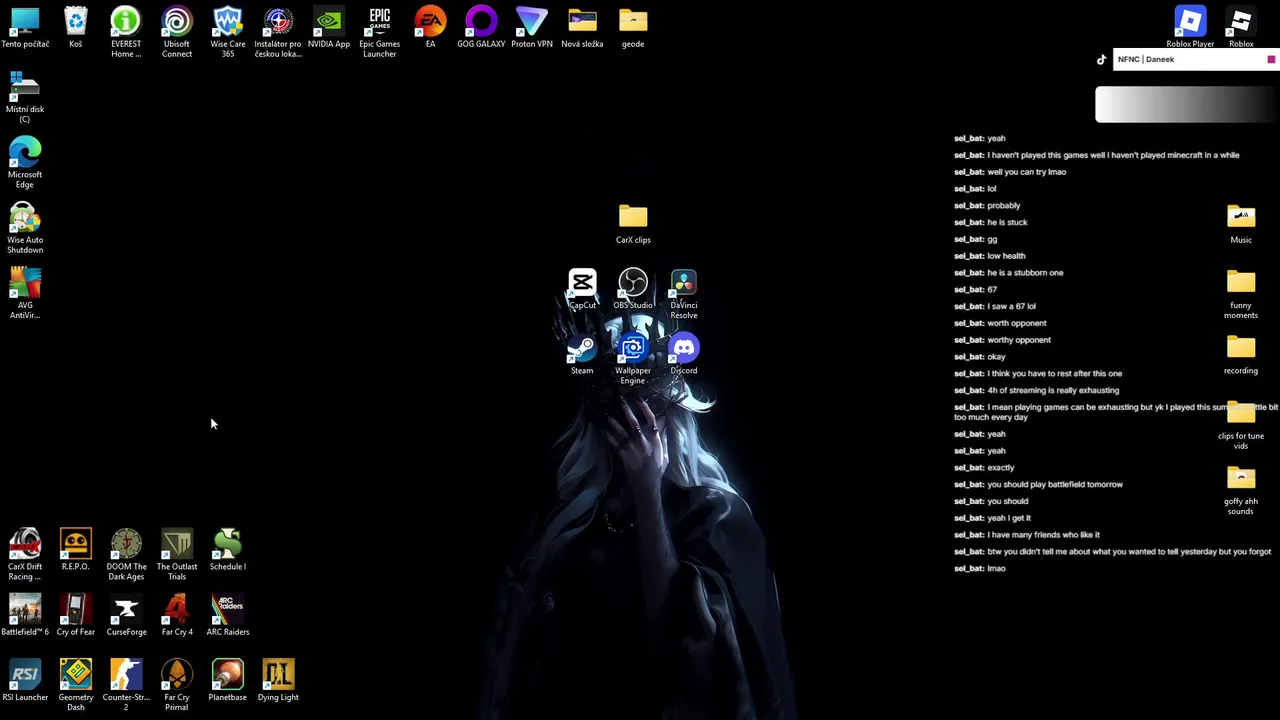Launch Planetbase game

(x=228, y=681)
